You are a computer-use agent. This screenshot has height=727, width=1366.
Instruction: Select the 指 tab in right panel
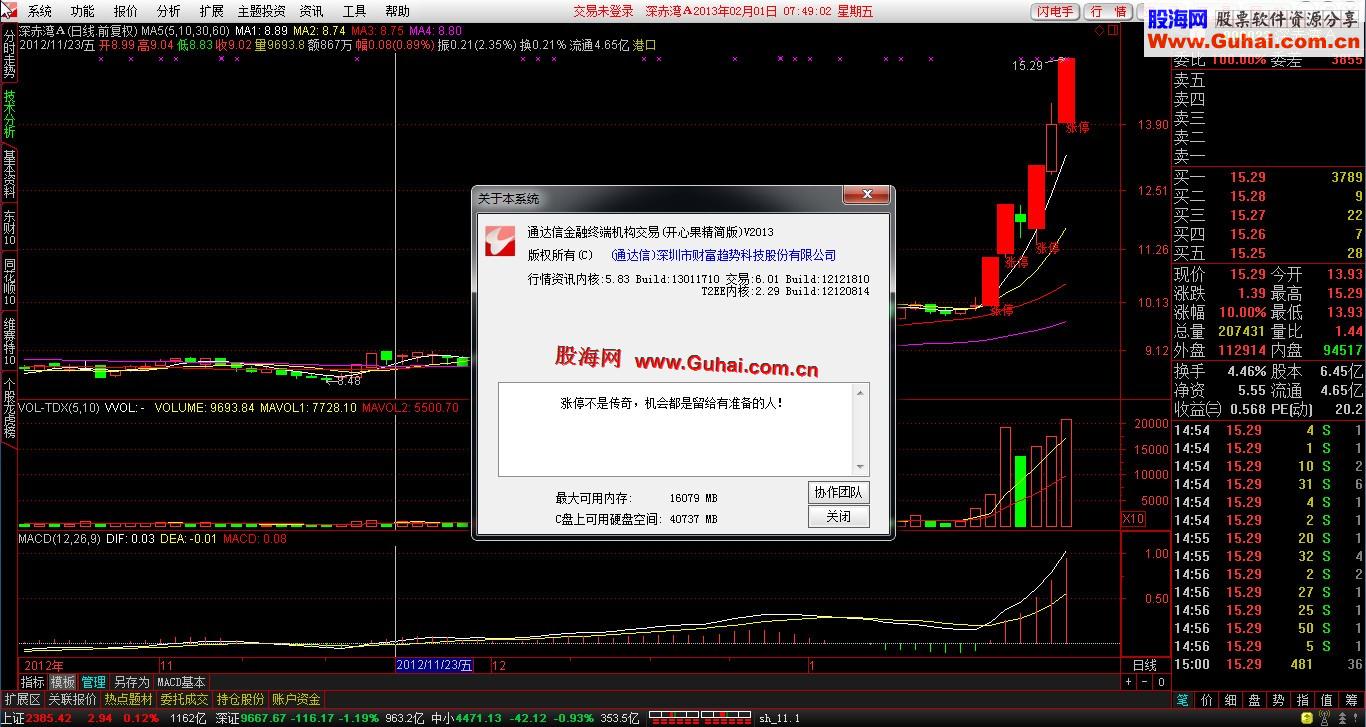pos(1302,699)
